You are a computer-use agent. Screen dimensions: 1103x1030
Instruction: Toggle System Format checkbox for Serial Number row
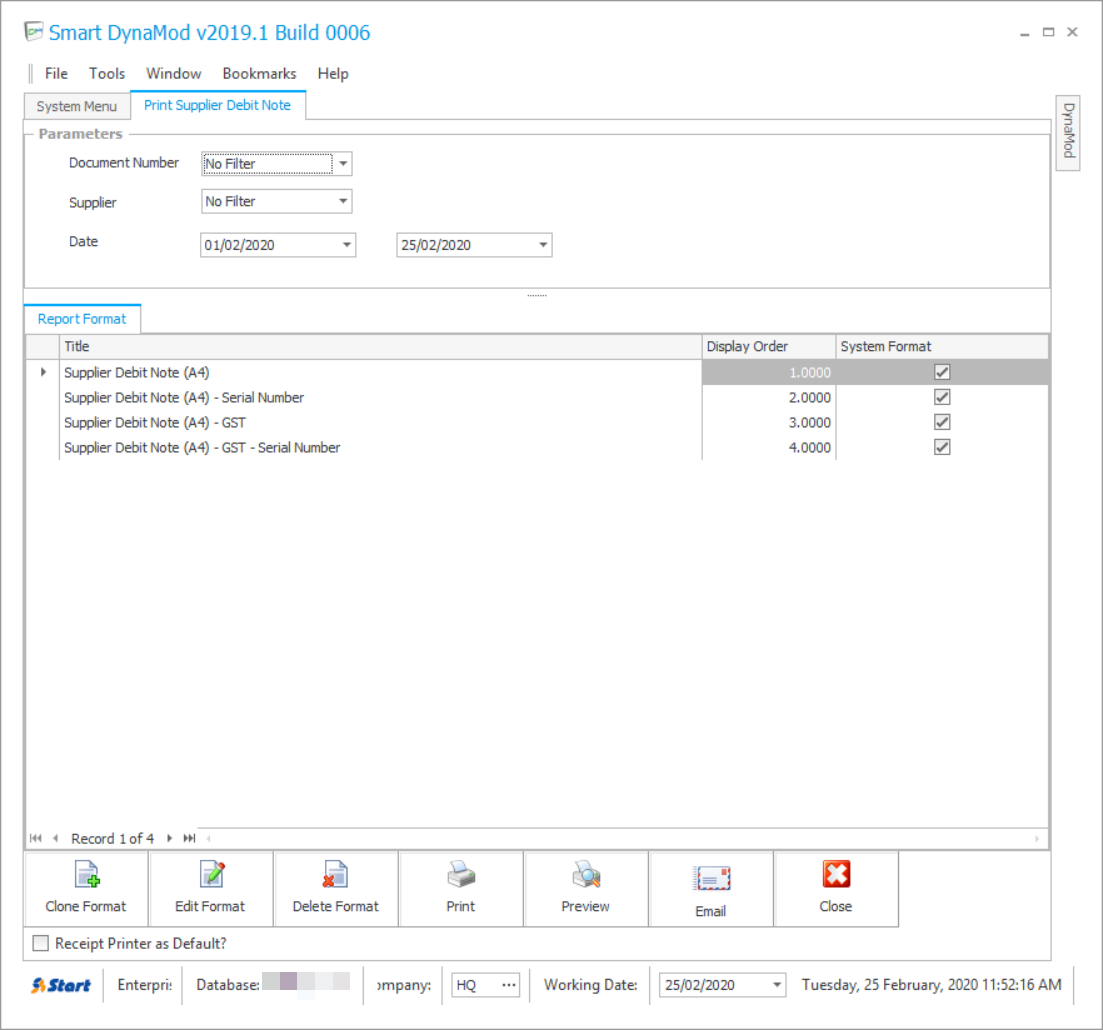942,398
